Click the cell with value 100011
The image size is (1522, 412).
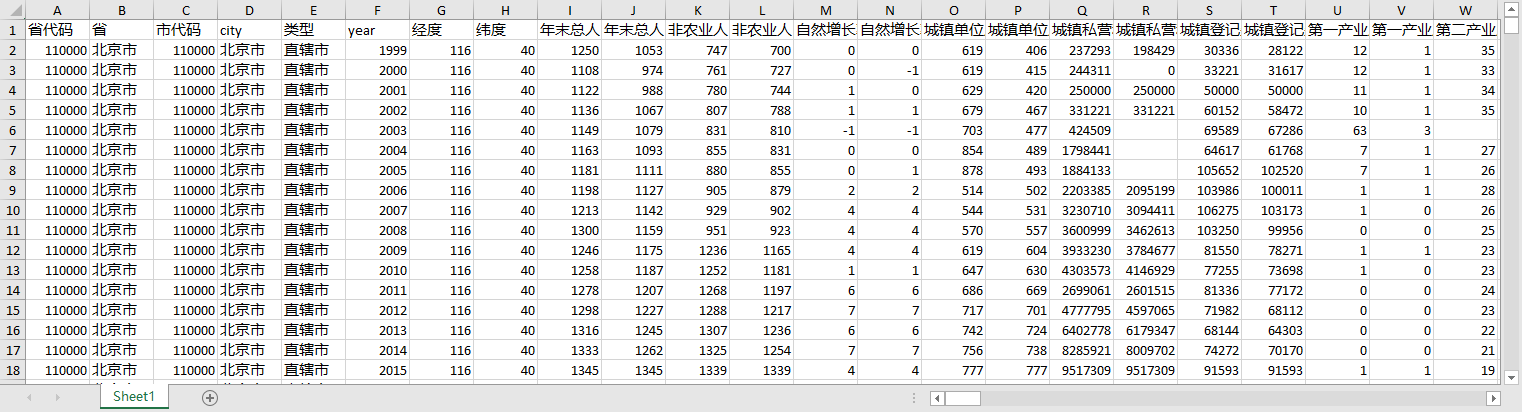coord(1273,190)
